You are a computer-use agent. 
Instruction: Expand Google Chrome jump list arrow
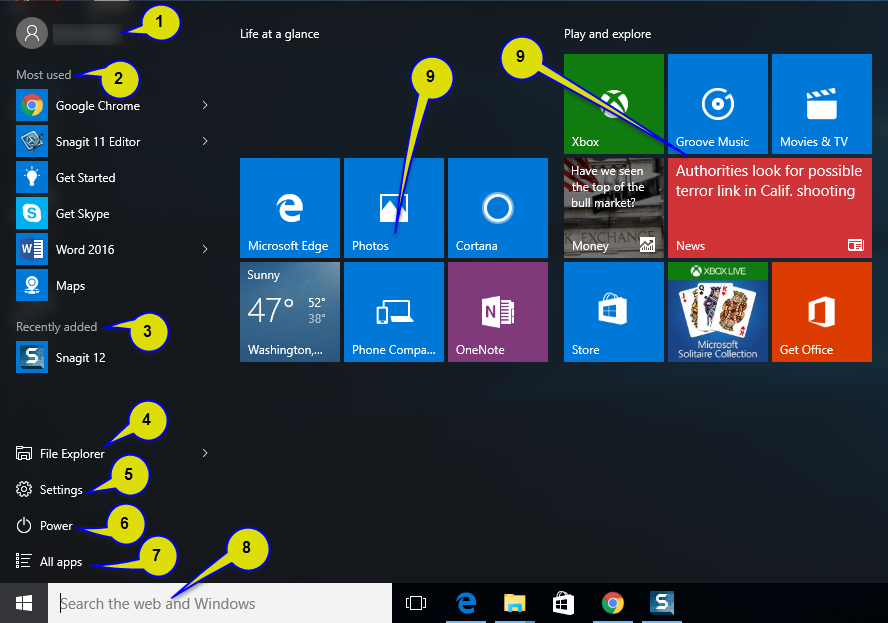coord(205,105)
